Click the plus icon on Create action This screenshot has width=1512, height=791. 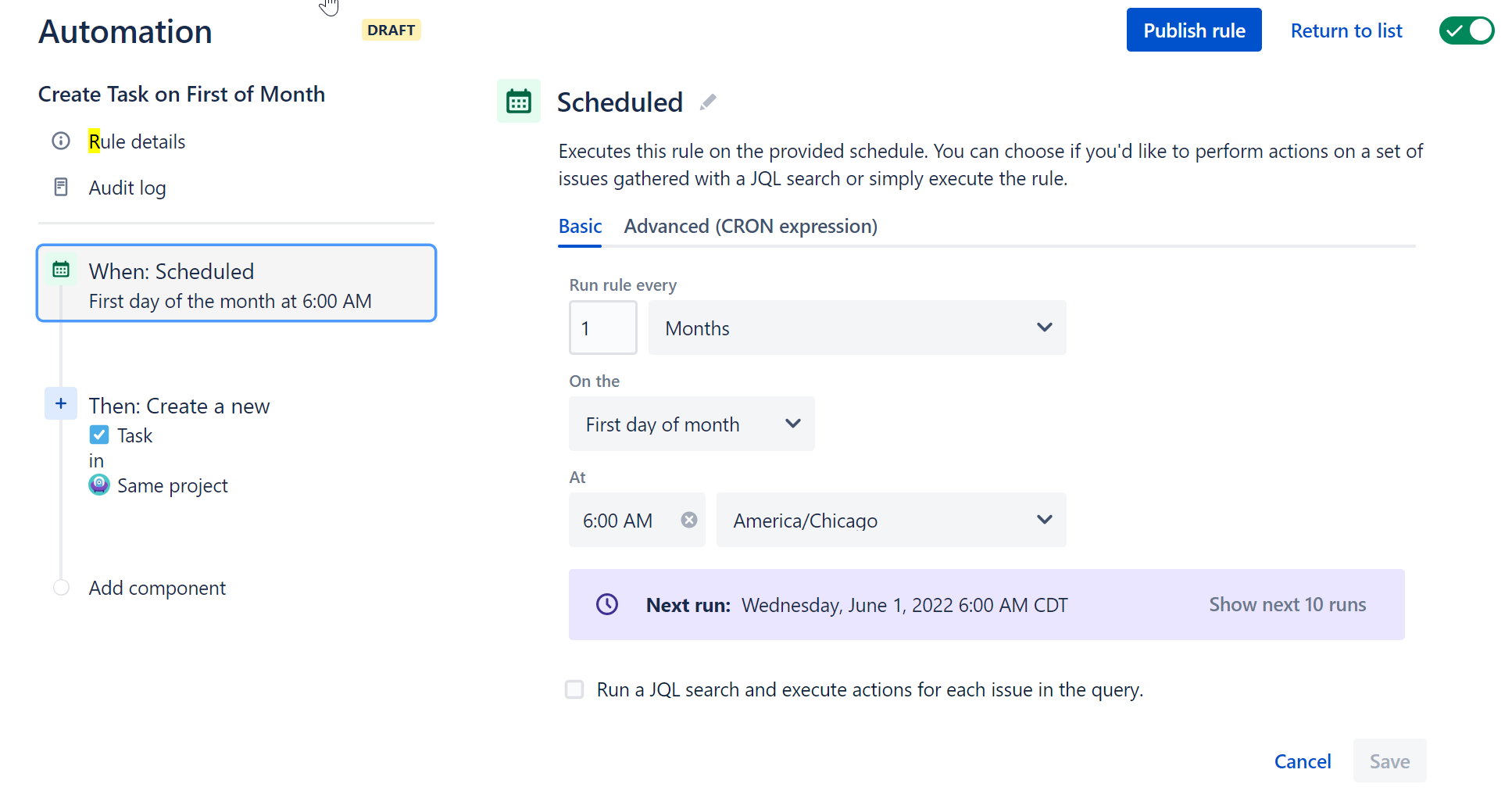pyautogui.click(x=61, y=403)
